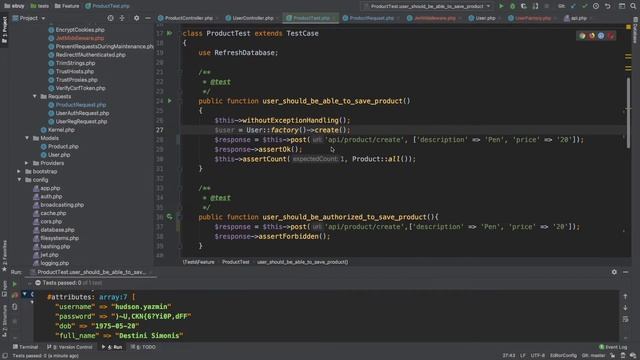The image size is (640, 360).
Task: Toggle the Favorites side tab
Action: click(x=4, y=256)
